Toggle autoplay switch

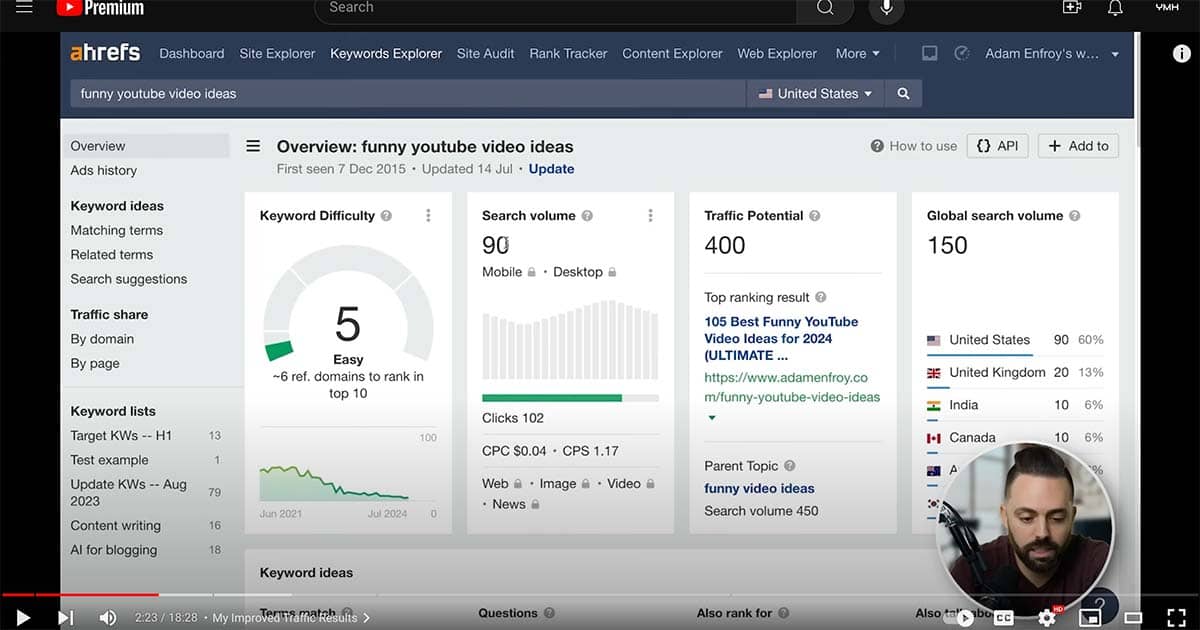point(960,618)
